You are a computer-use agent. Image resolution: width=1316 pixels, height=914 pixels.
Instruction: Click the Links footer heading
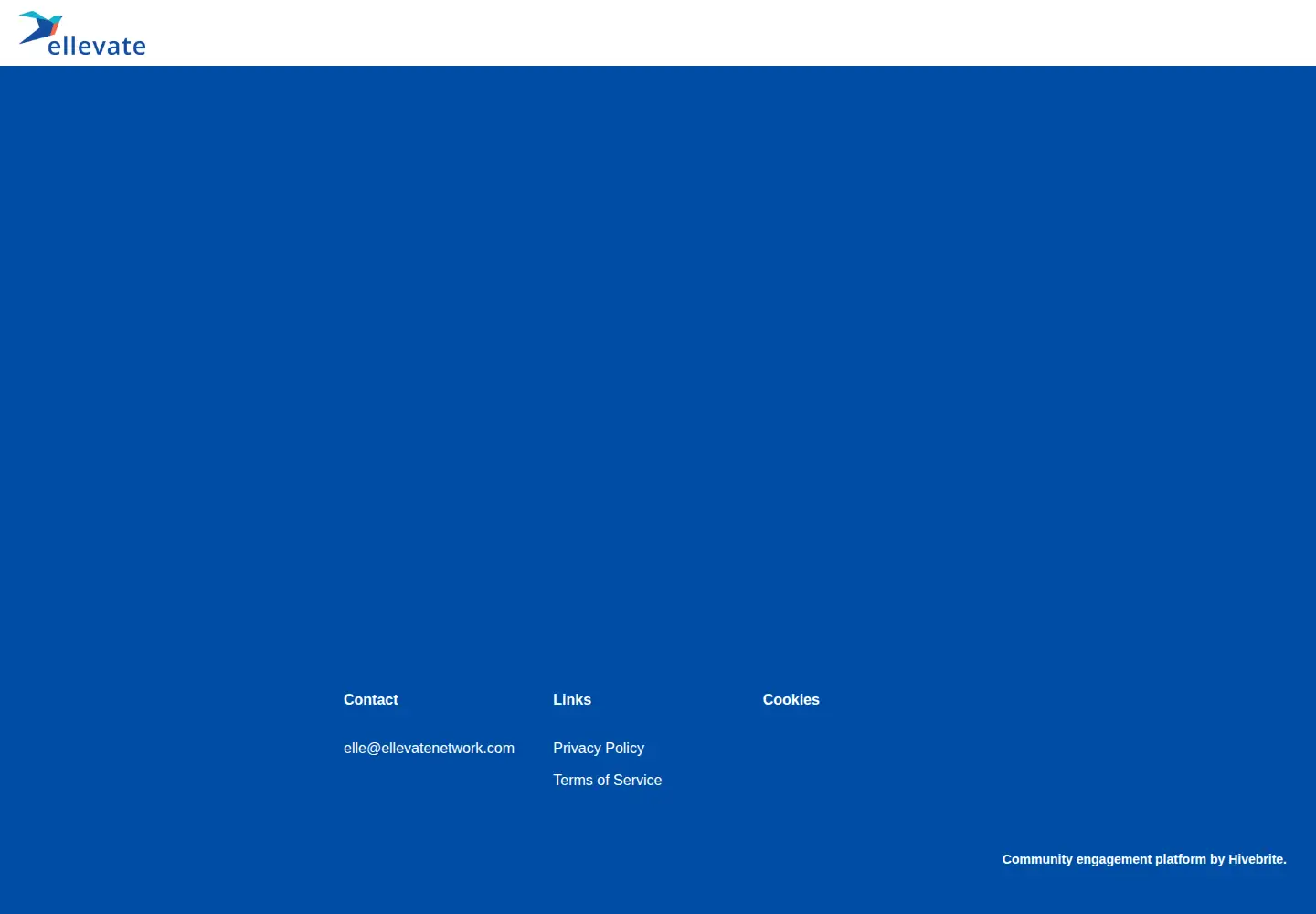click(572, 699)
